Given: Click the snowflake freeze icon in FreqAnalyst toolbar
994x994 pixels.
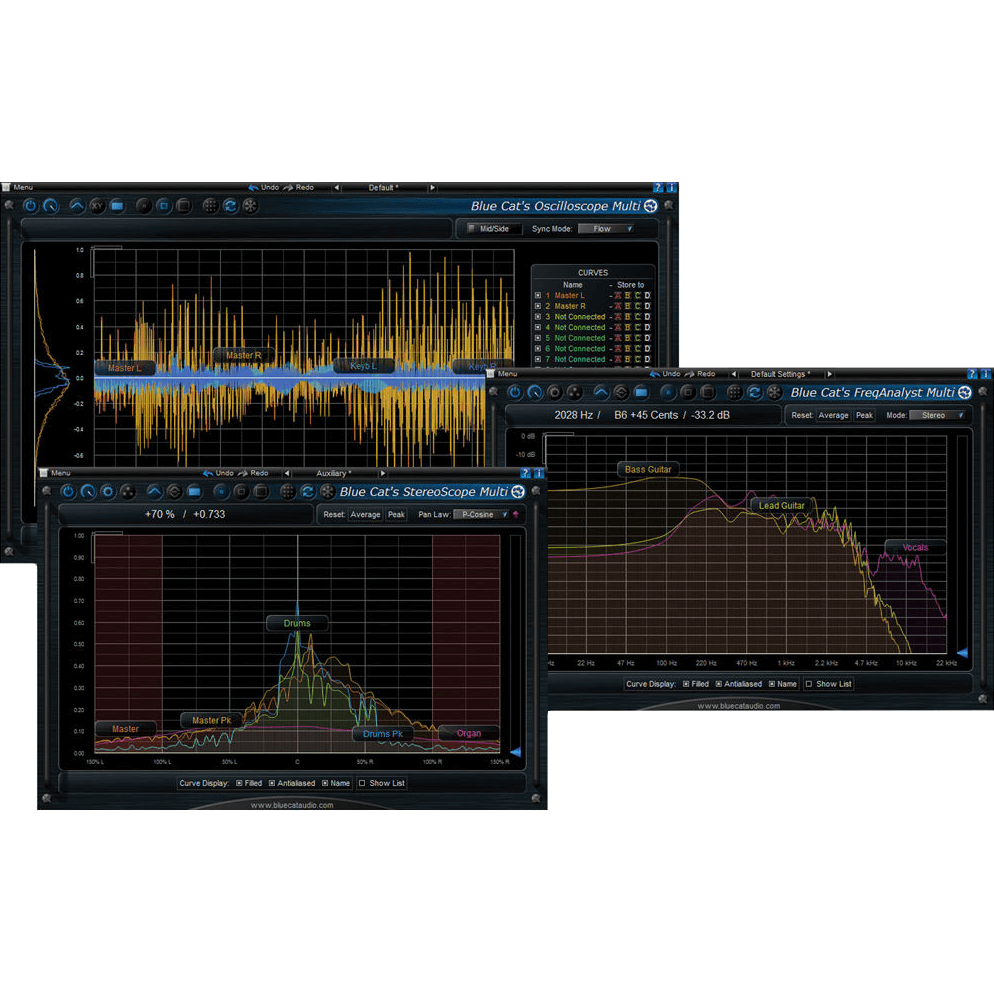Looking at the screenshot, I should pos(774,392).
